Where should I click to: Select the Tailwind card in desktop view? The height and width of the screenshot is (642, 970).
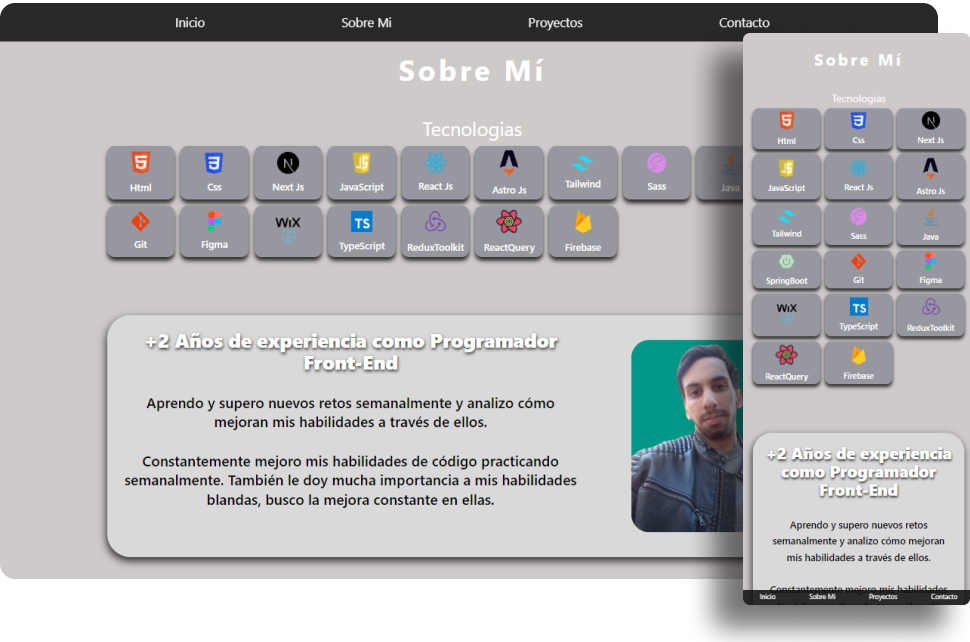pyautogui.click(x=582, y=173)
